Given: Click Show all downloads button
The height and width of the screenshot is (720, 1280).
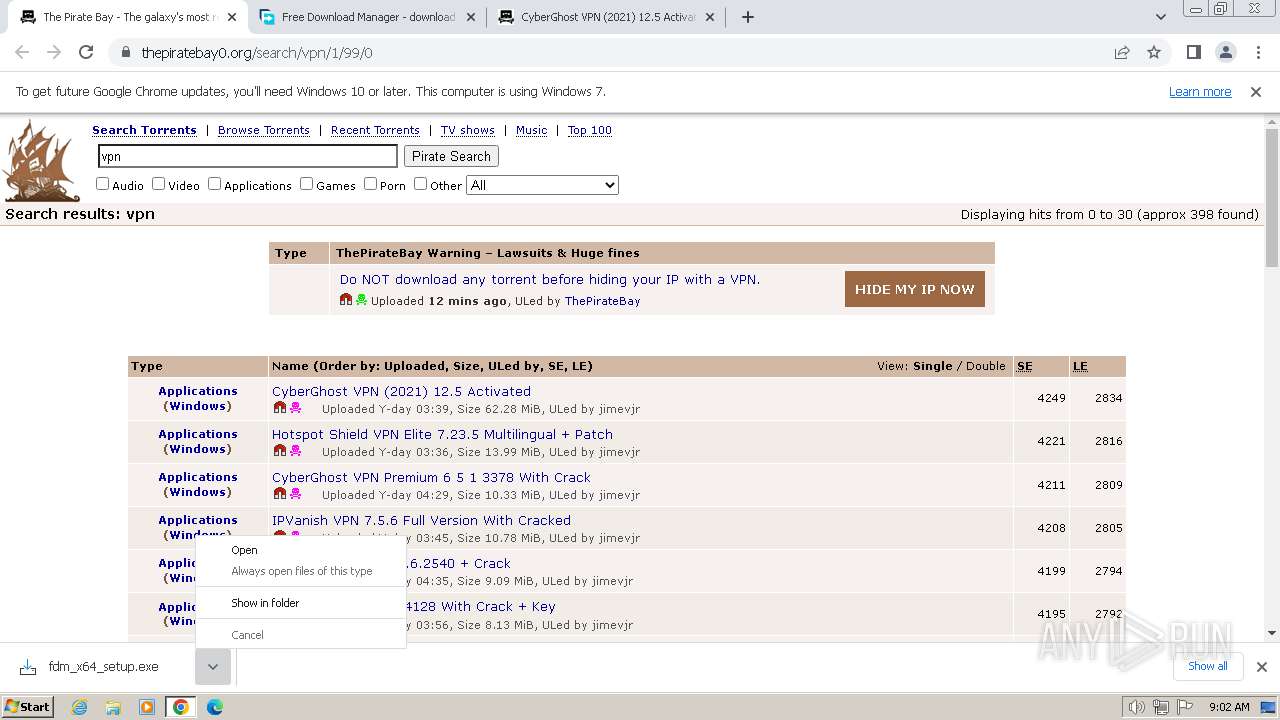Looking at the screenshot, I should [1207, 666].
